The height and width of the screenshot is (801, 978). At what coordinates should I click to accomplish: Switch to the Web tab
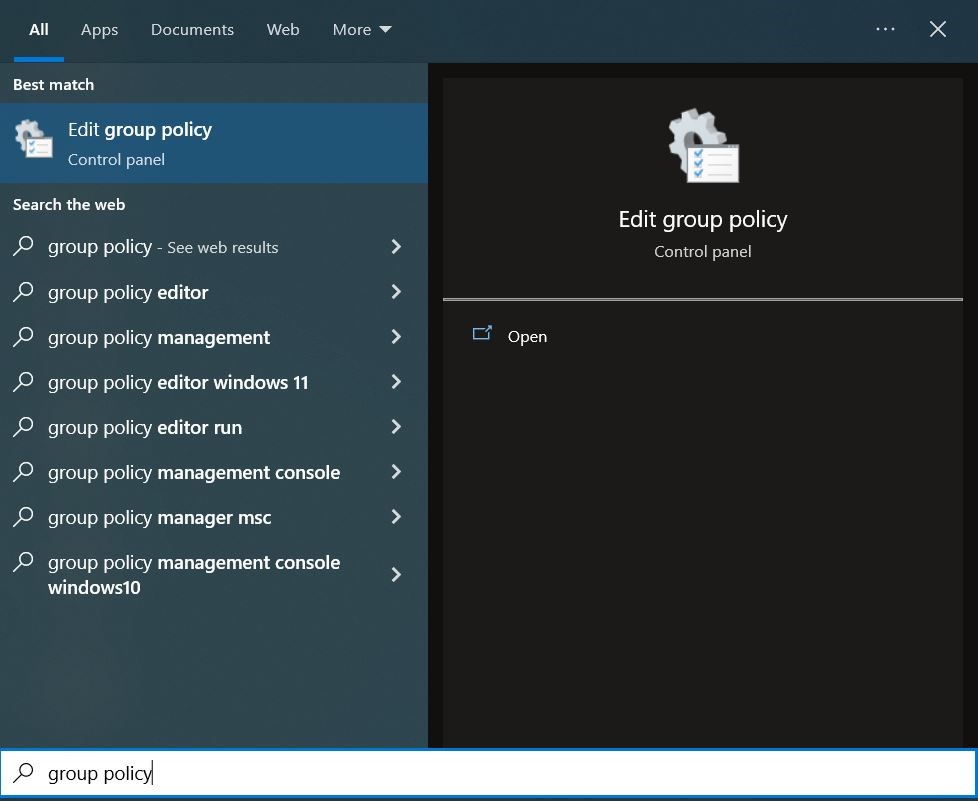tap(283, 29)
